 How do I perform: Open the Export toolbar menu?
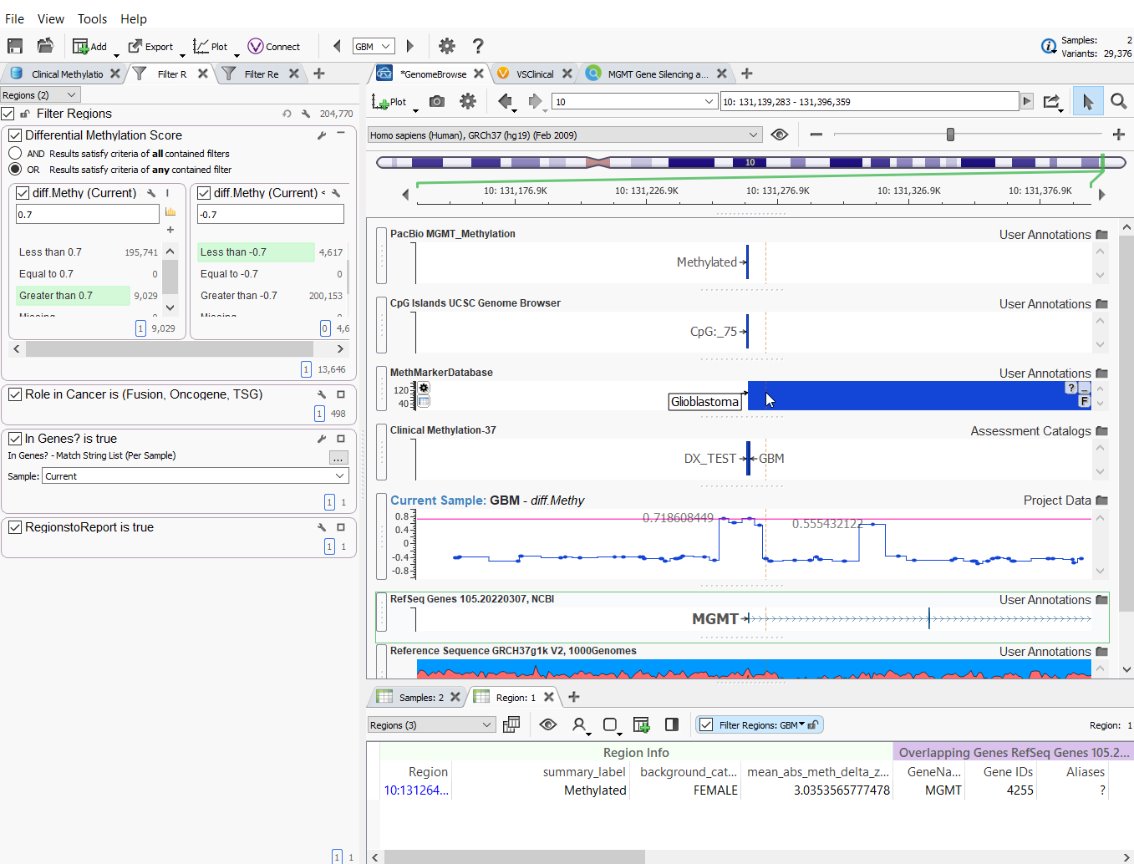[151, 46]
